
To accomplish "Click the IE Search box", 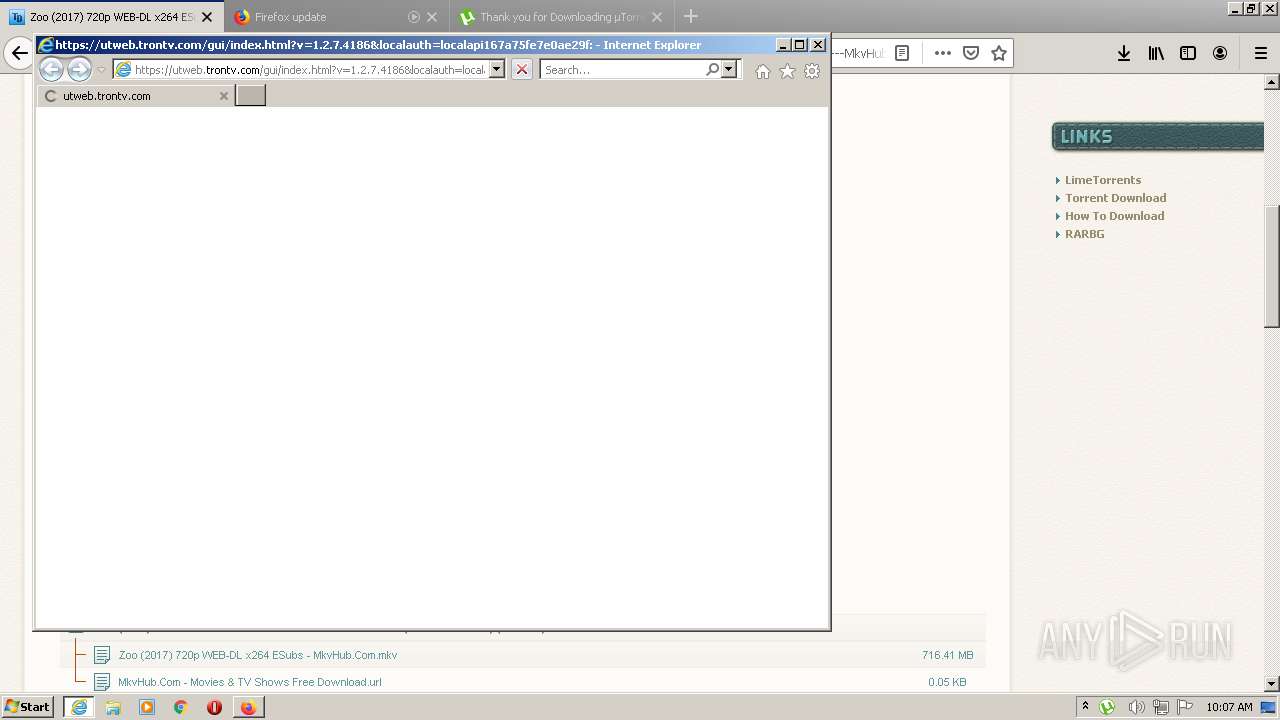I will click(x=622, y=70).
